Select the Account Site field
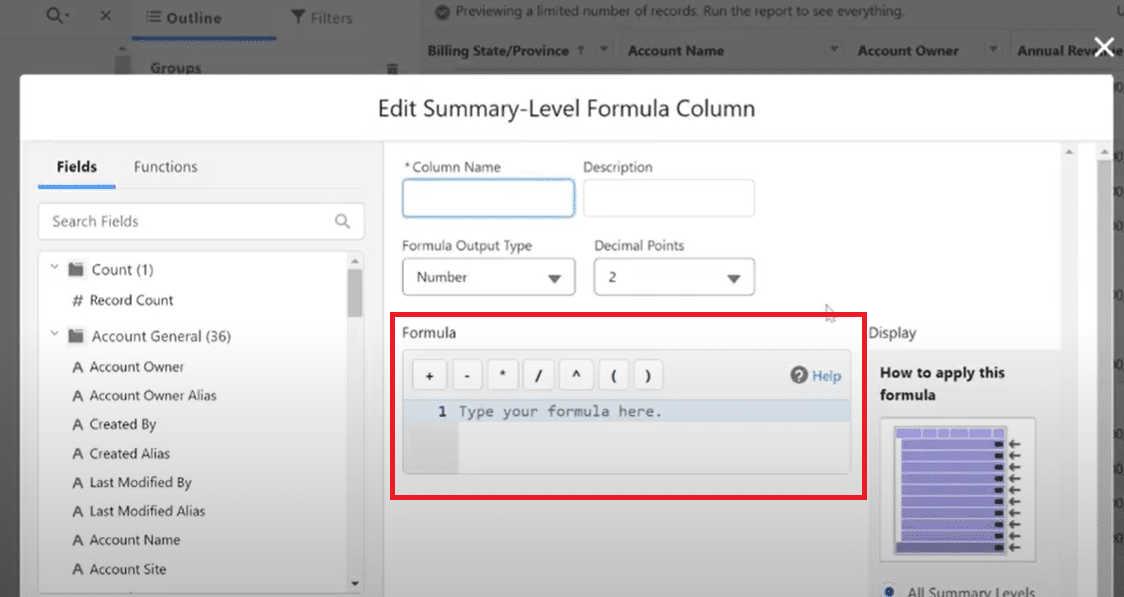The height and width of the screenshot is (597, 1124). (x=119, y=569)
